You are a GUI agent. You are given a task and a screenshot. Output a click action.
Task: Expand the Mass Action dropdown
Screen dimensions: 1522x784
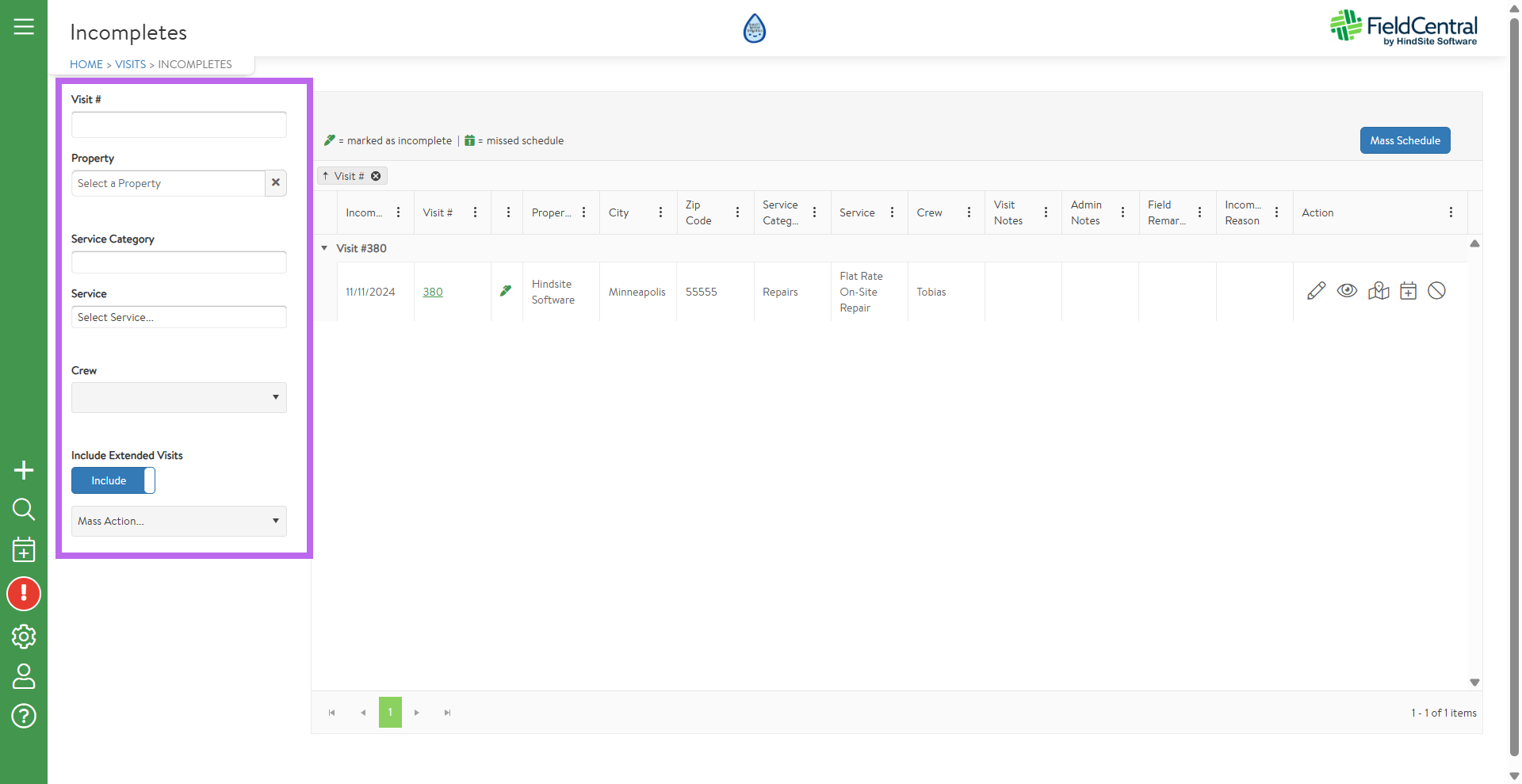(179, 521)
